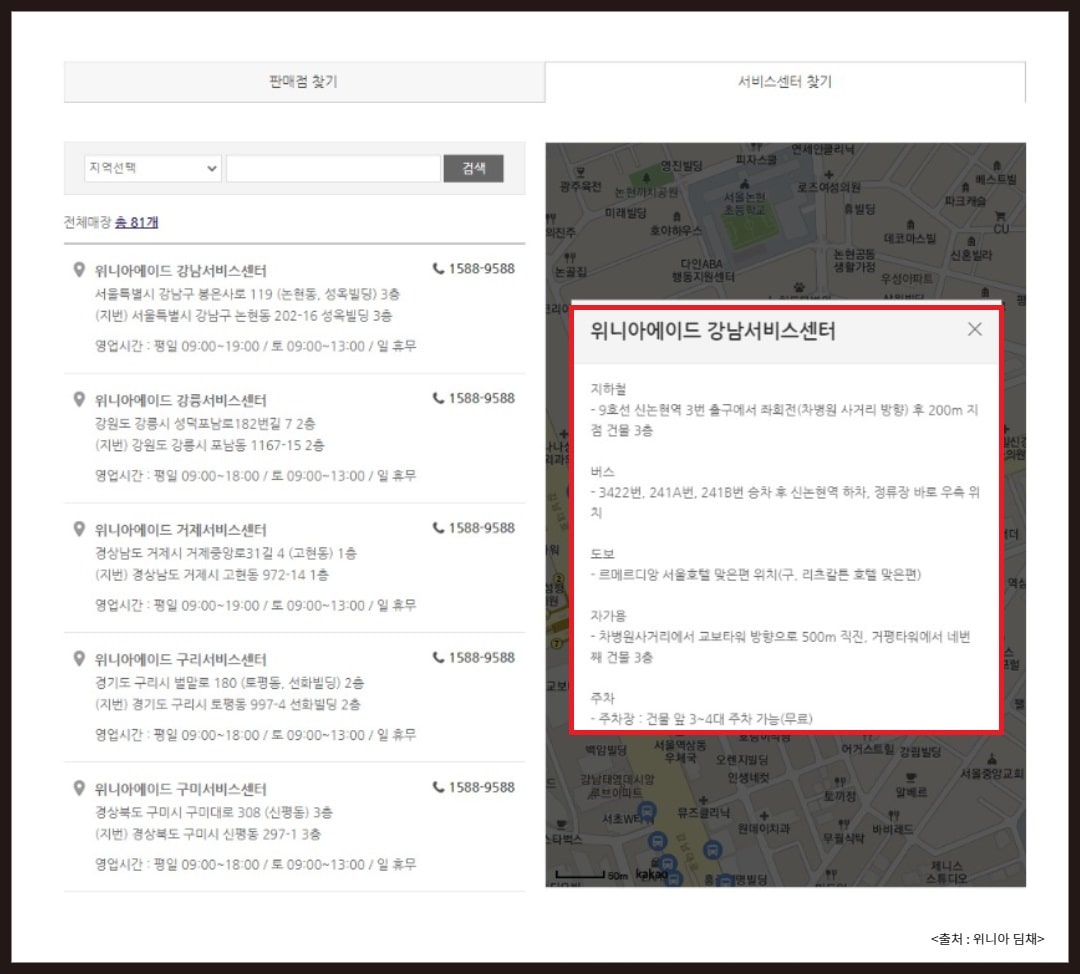Click the location pin for 구리서비스센터

pyautogui.click(x=79, y=659)
